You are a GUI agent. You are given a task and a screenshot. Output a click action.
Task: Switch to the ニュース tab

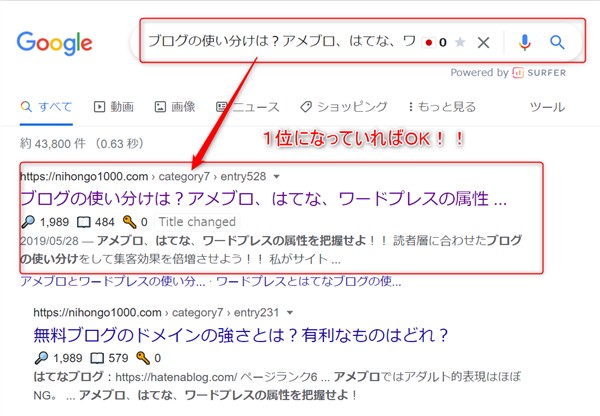pos(248,107)
